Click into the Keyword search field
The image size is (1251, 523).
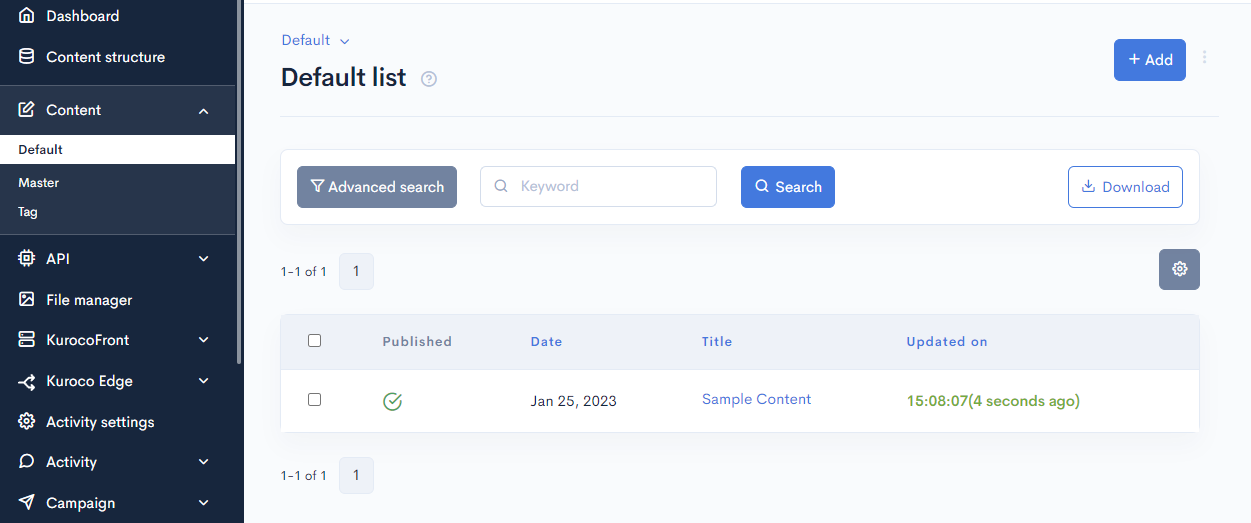[598, 186]
